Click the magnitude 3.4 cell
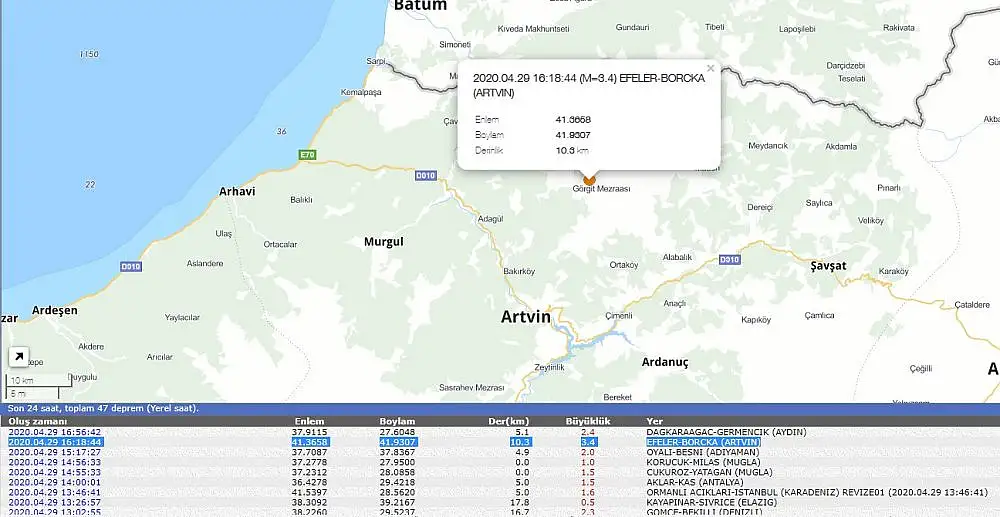 pyautogui.click(x=588, y=442)
